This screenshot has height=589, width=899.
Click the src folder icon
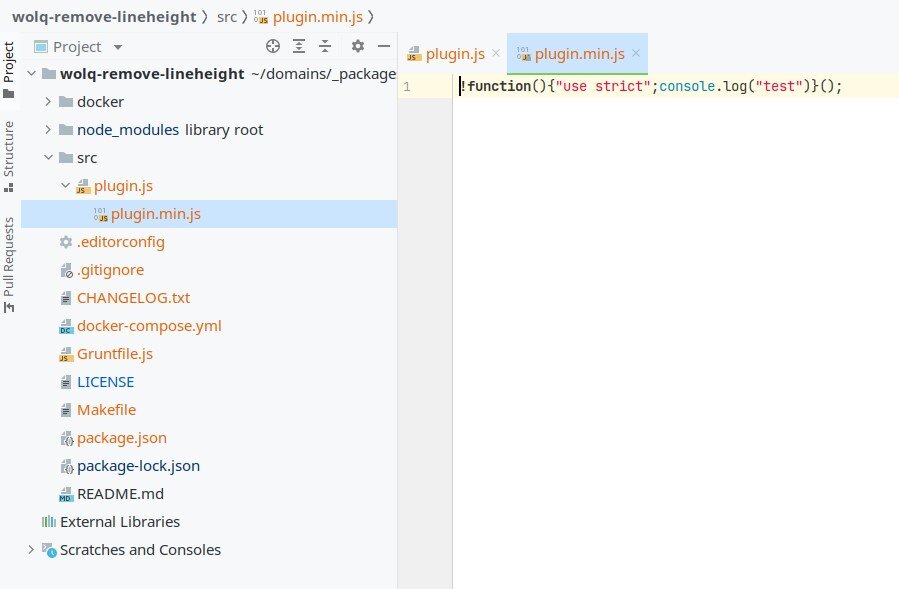coord(66,158)
